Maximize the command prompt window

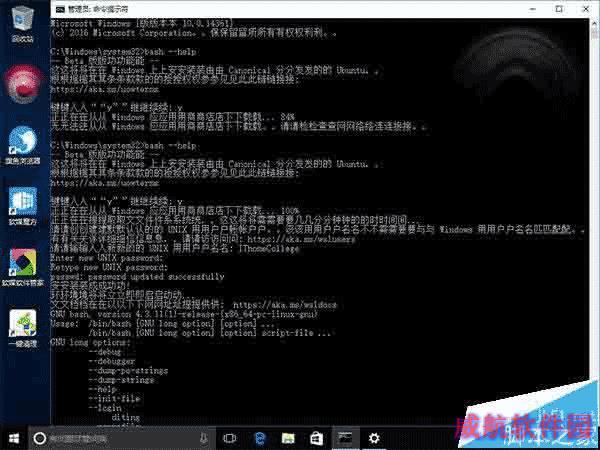559,9
